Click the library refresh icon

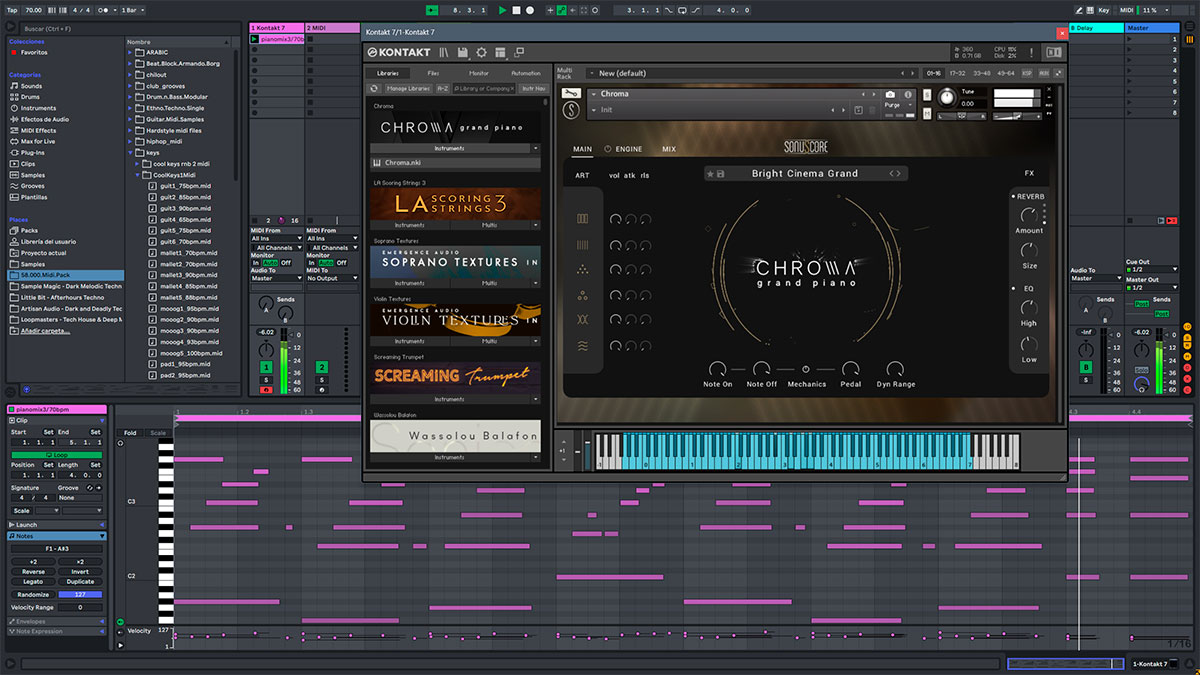pyautogui.click(x=375, y=89)
